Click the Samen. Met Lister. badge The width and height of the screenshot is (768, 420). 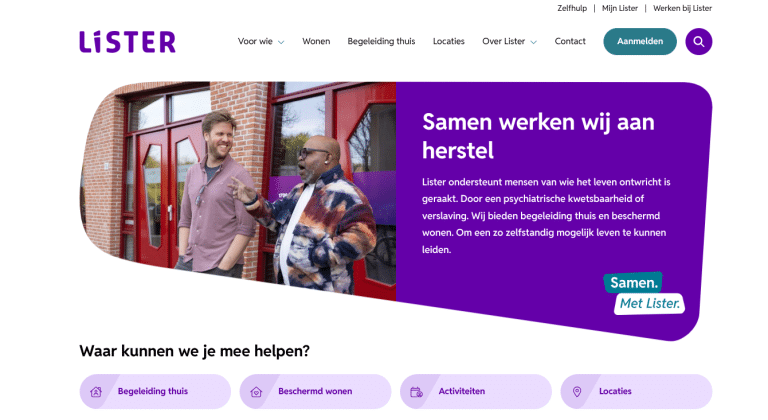point(644,293)
